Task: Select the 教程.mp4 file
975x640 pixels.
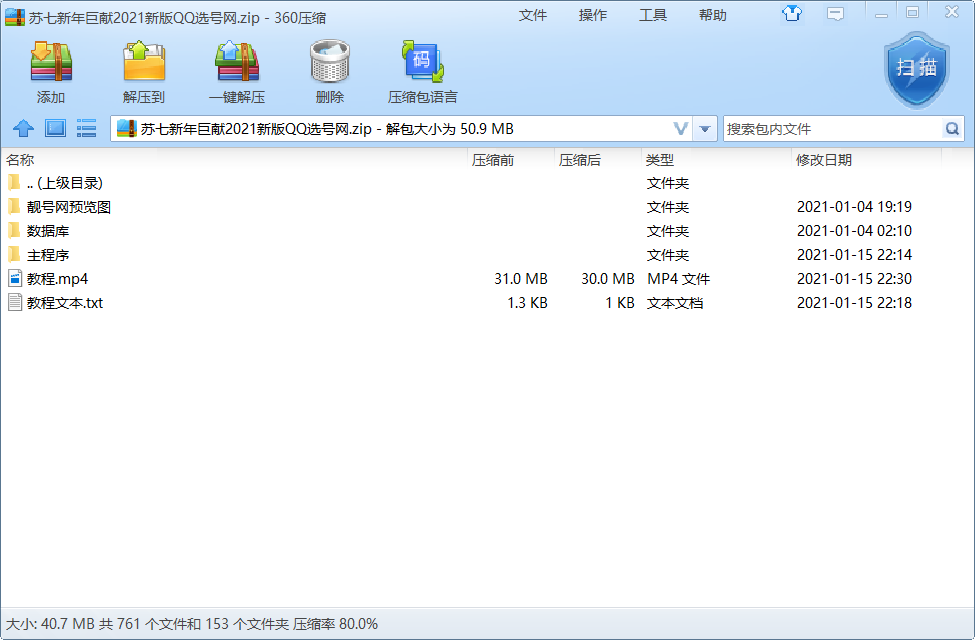Action: click(58, 279)
